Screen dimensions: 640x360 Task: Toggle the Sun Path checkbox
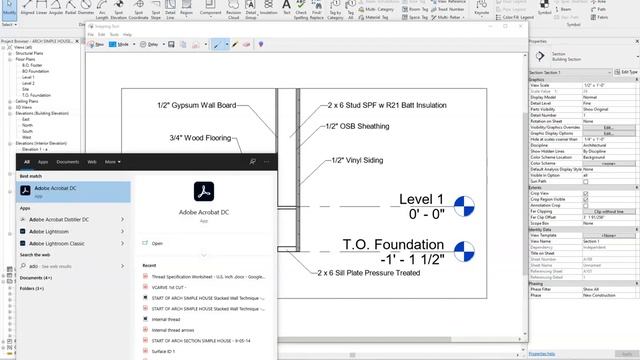coord(586,182)
